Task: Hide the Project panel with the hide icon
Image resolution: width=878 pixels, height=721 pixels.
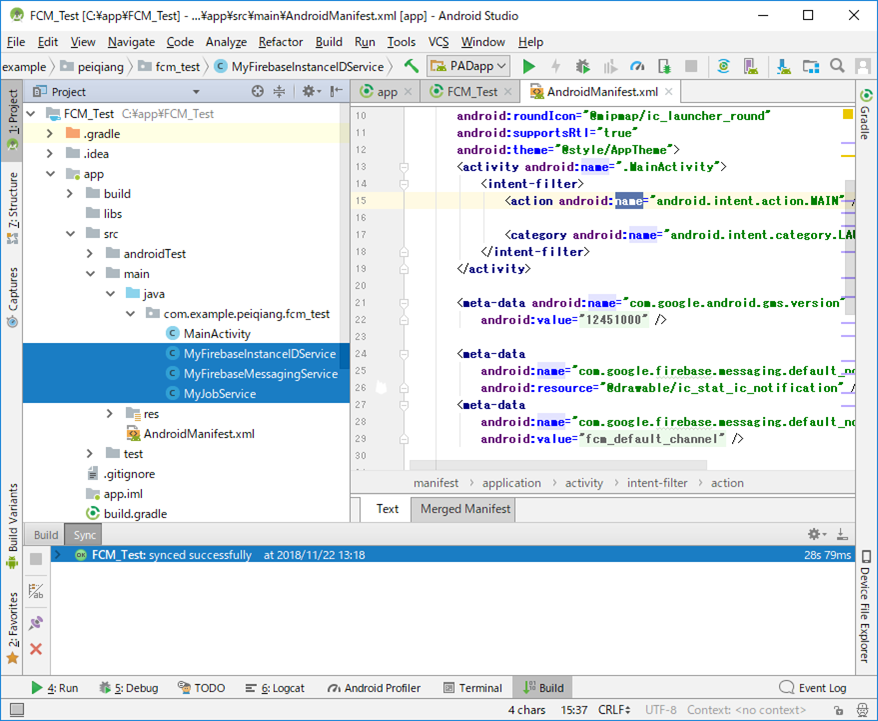Action: pos(336,91)
